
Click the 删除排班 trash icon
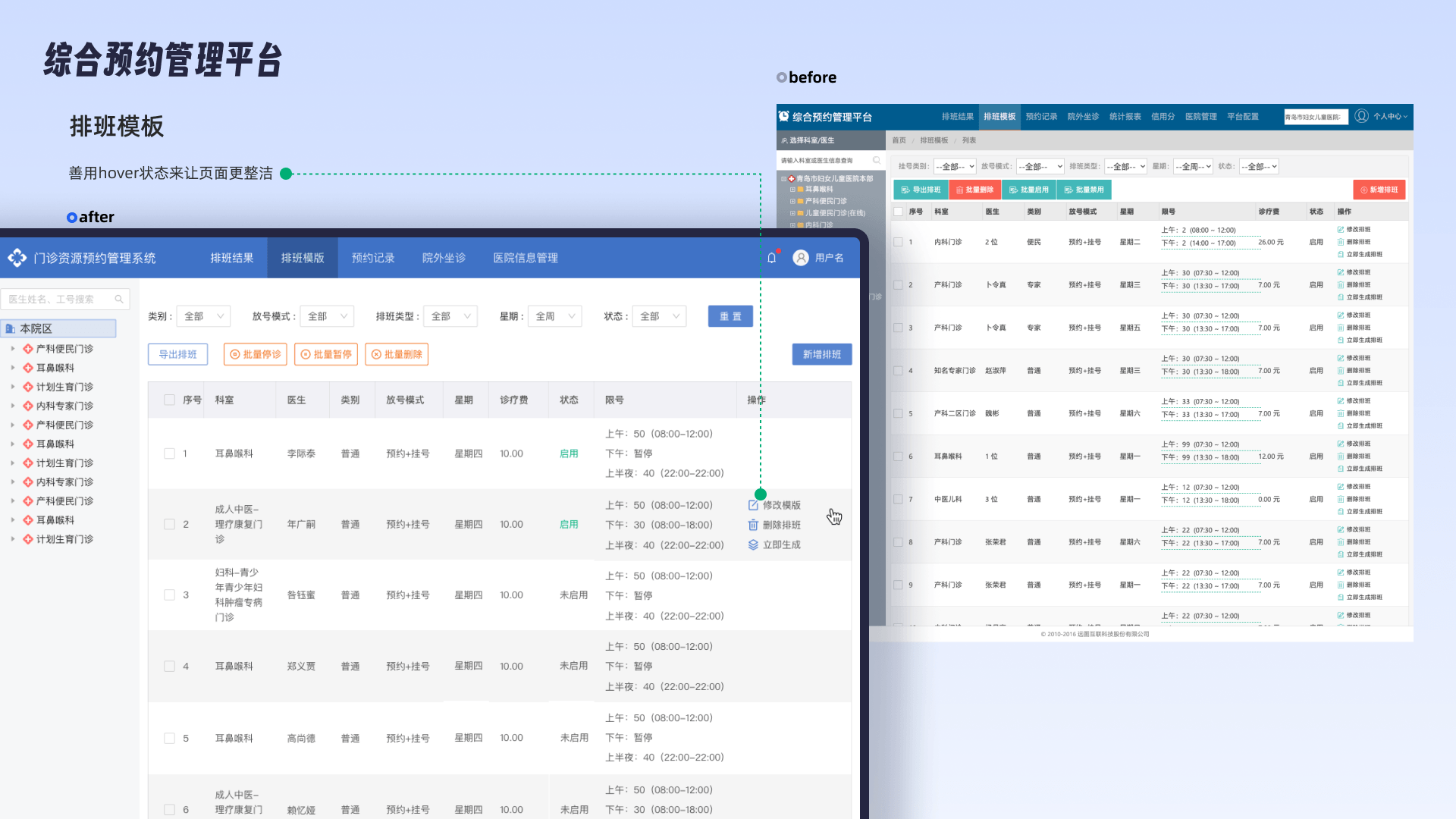tap(753, 525)
